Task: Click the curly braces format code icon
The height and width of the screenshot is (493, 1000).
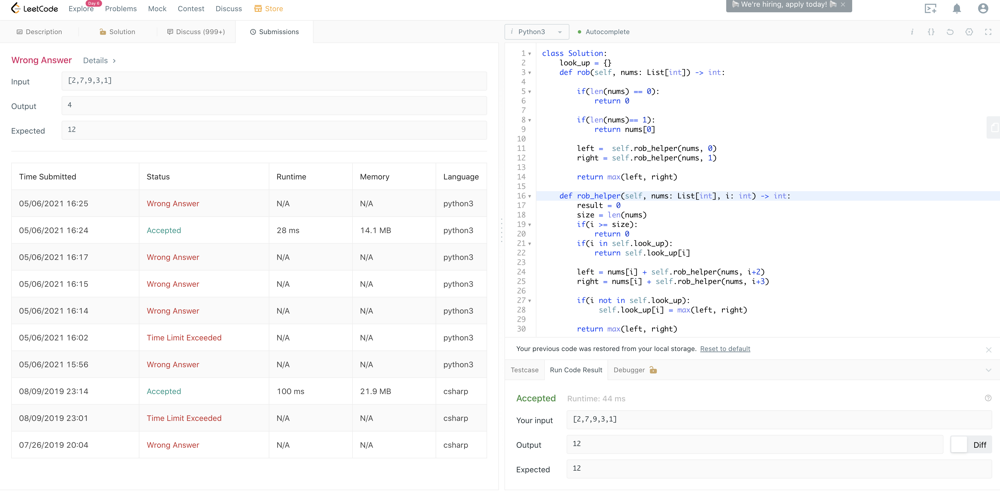Action: click(x=930, y=32)
